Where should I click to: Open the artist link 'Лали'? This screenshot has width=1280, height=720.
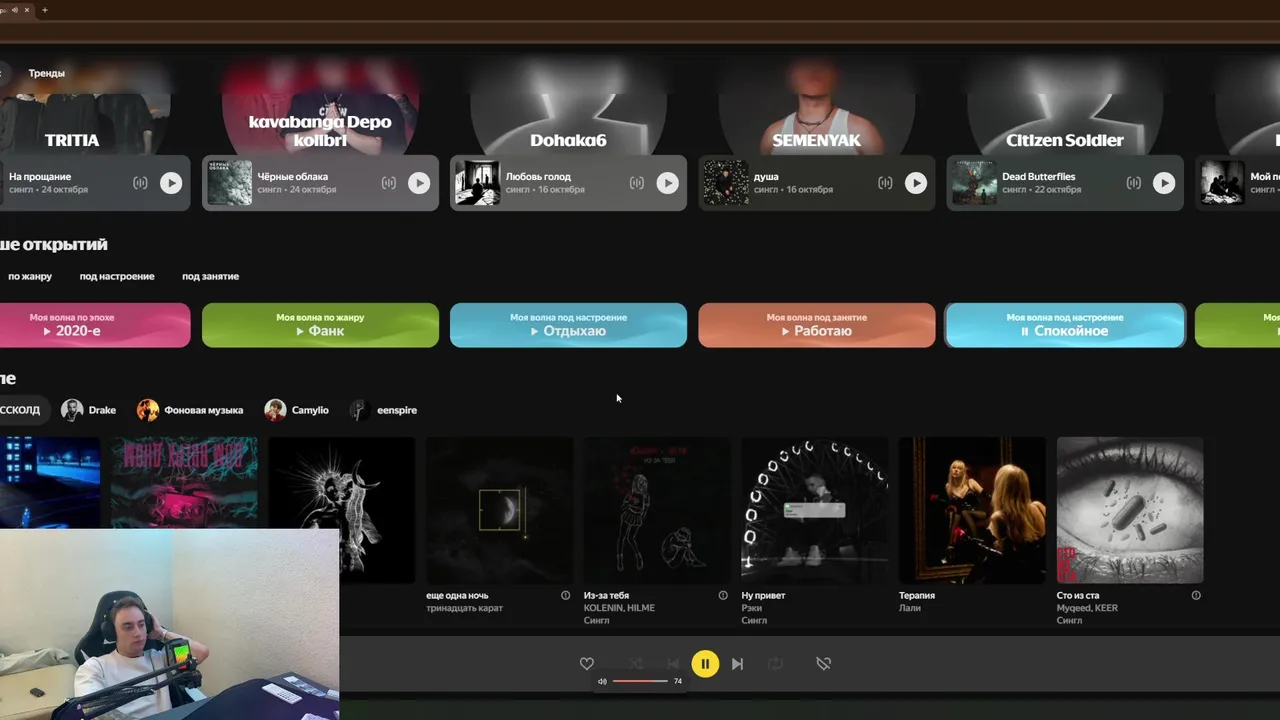(x=910, y=608)
